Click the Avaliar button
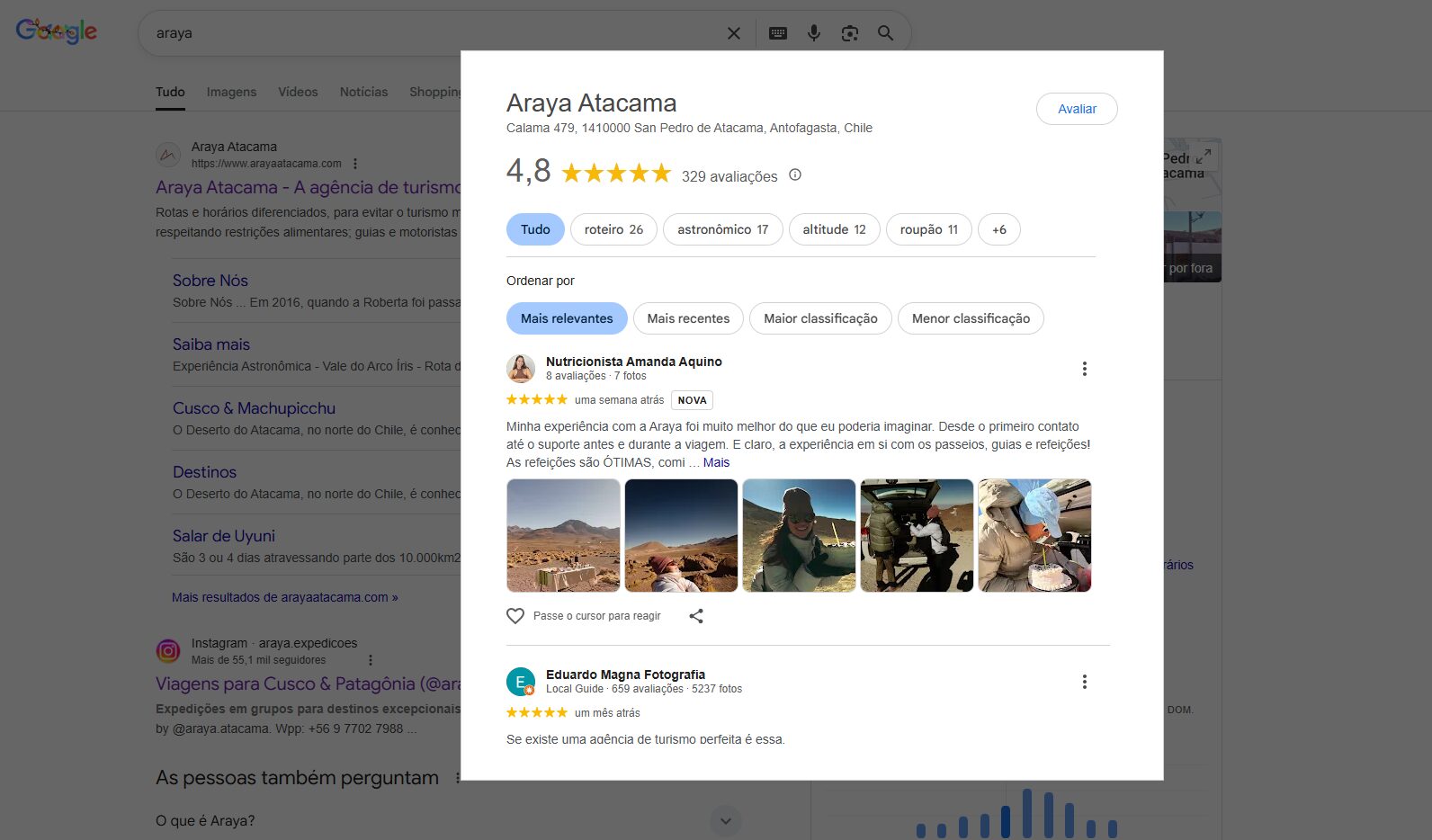This screenshot has height=840, width=1432. pyautogui.click(x=1077, y=109)
